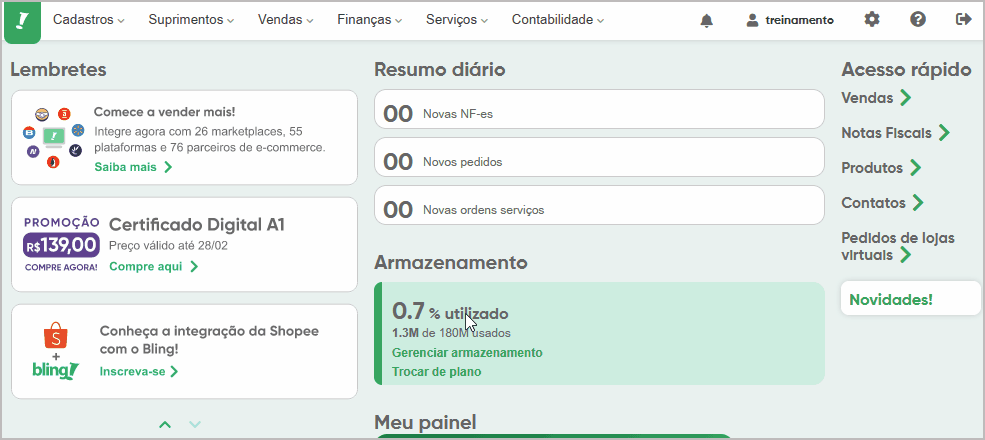The image size is (985, 440).
Task: Show previous reminders with up chevron
Action: (165, 424)
